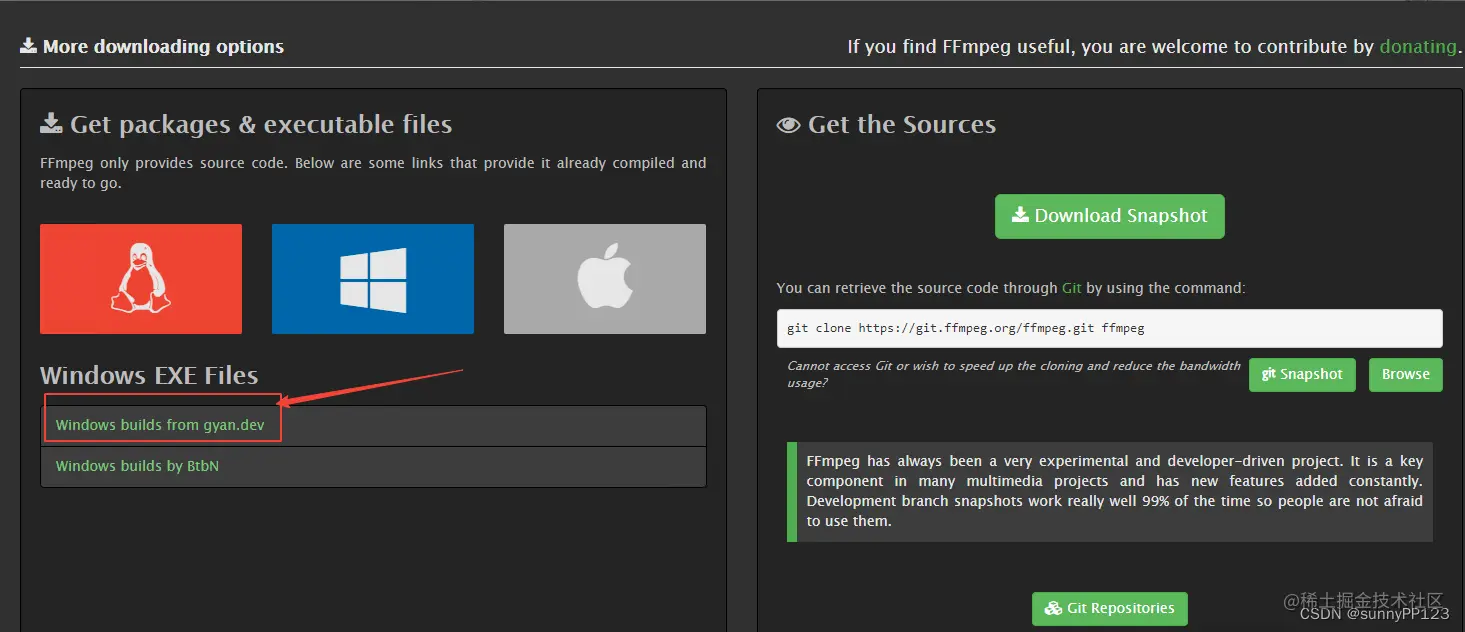Click the Browse button
The image size is (1465, 632).
tap(1406, 374)
